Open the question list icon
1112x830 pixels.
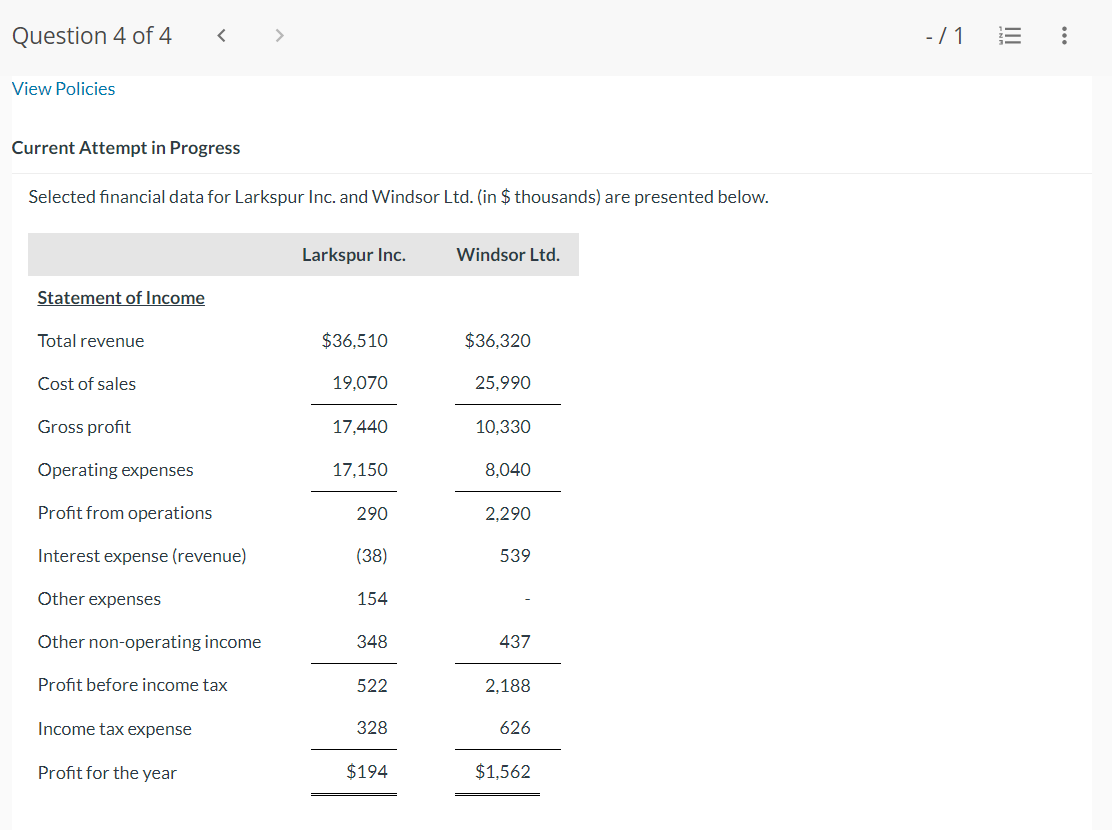tap(1010, 35)
